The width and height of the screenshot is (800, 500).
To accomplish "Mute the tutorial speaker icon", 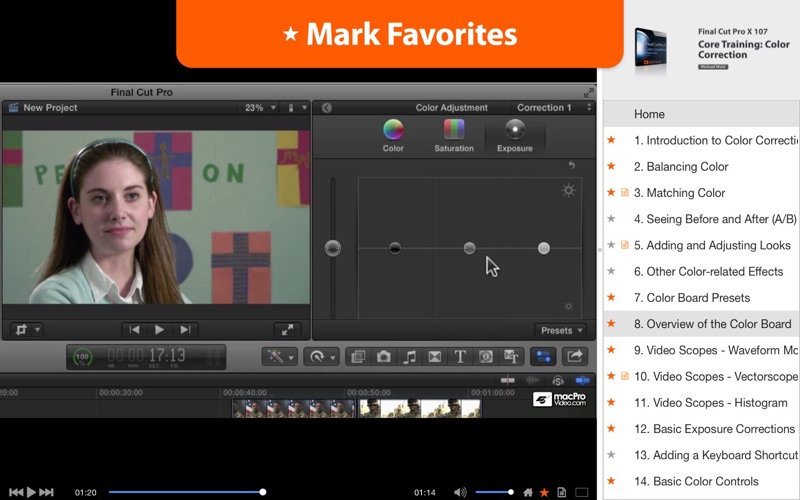I will [460, 492].
